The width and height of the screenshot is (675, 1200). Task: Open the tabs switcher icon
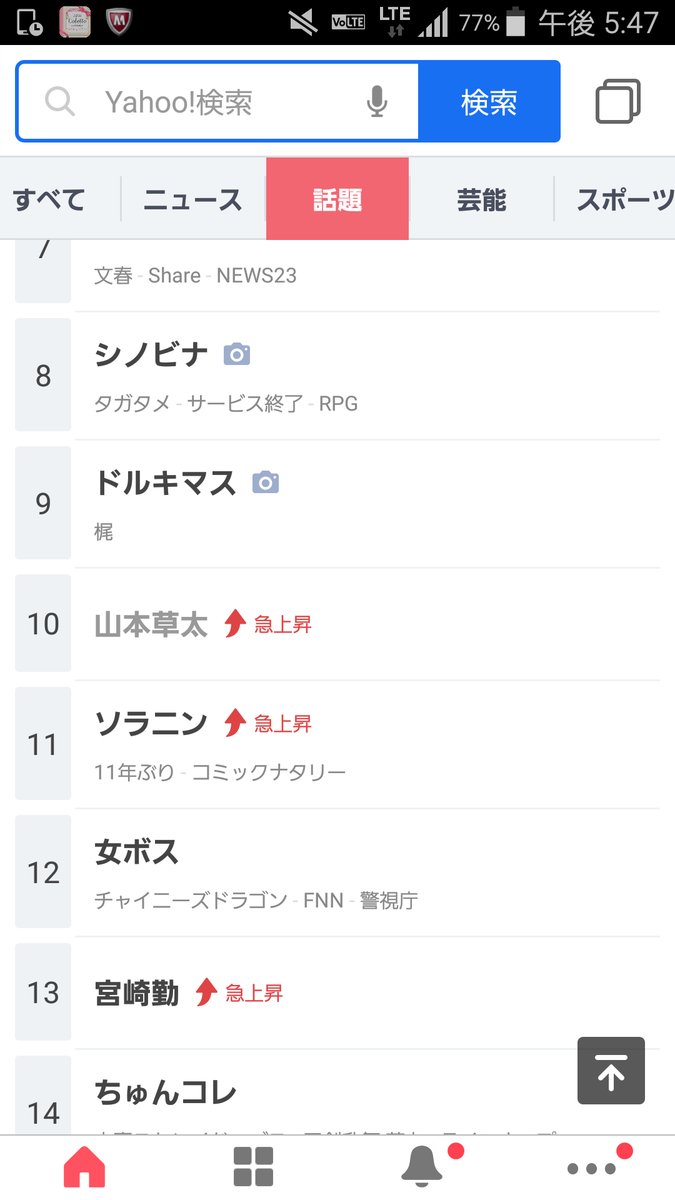pos(617,102)
